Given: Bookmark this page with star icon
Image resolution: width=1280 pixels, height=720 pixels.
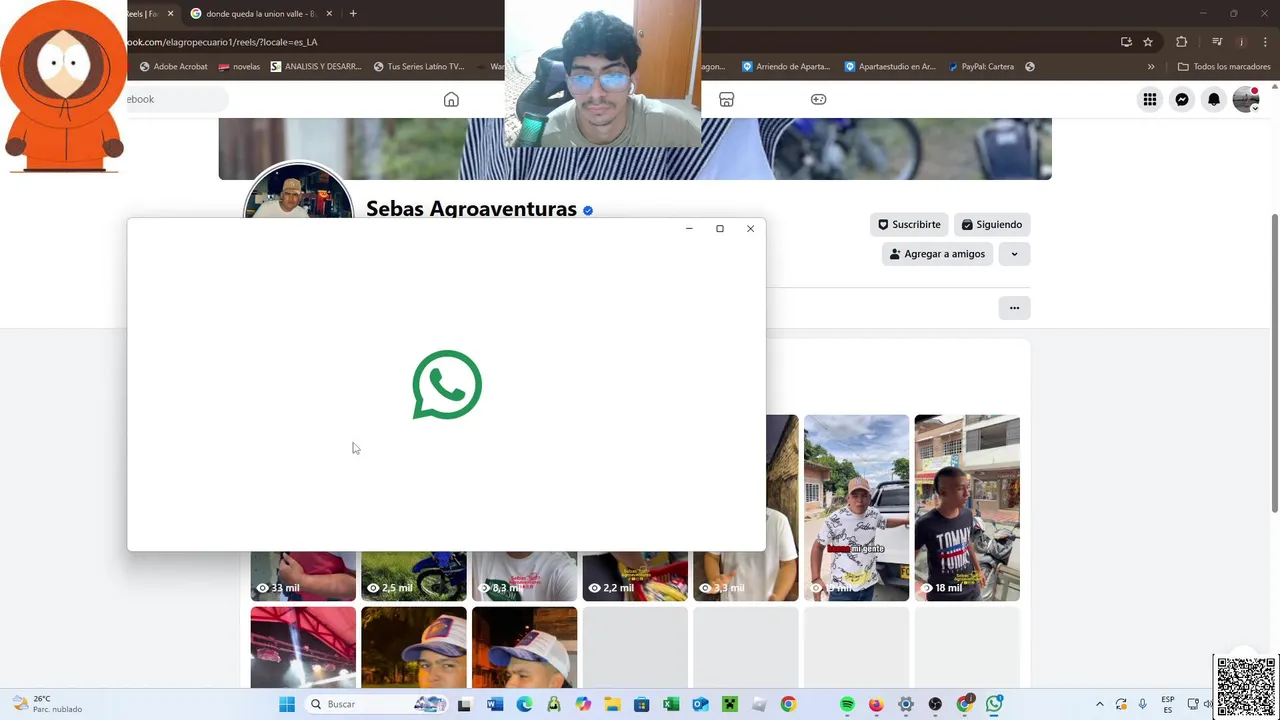Looking at the screenshot, I should [1148, 42].
